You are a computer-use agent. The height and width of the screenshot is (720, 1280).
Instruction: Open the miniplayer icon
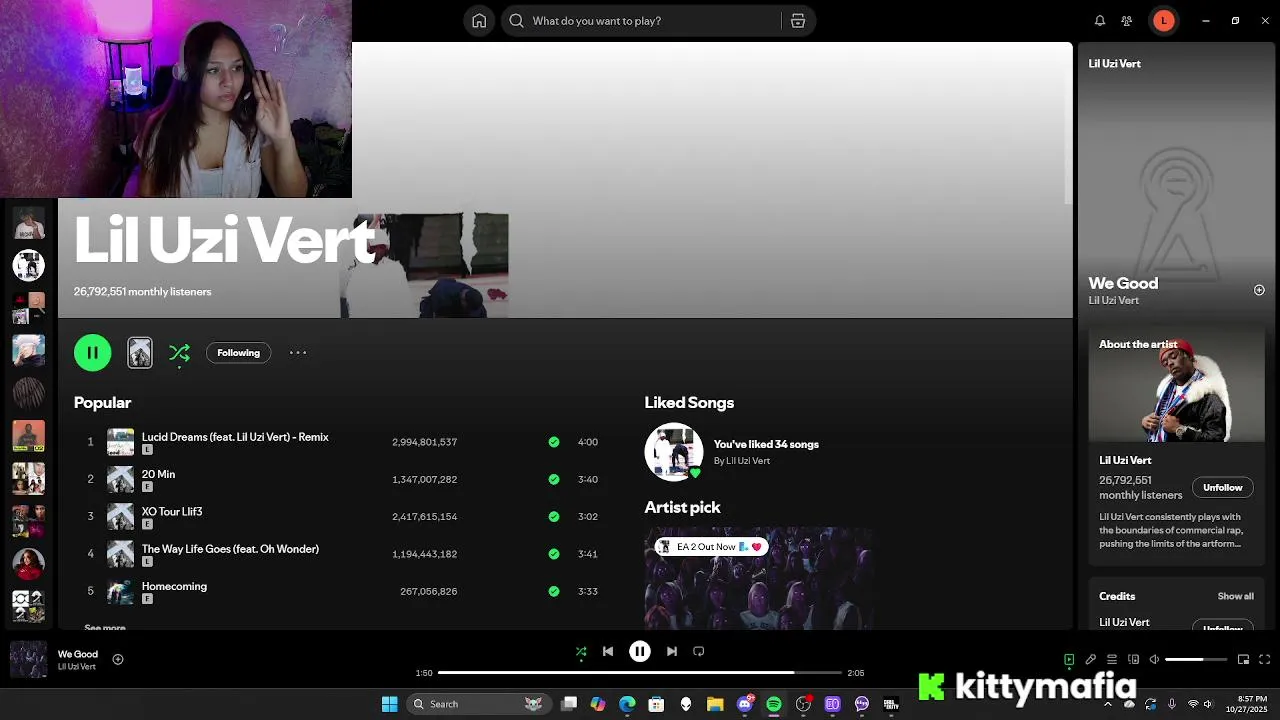[1243, 659]
